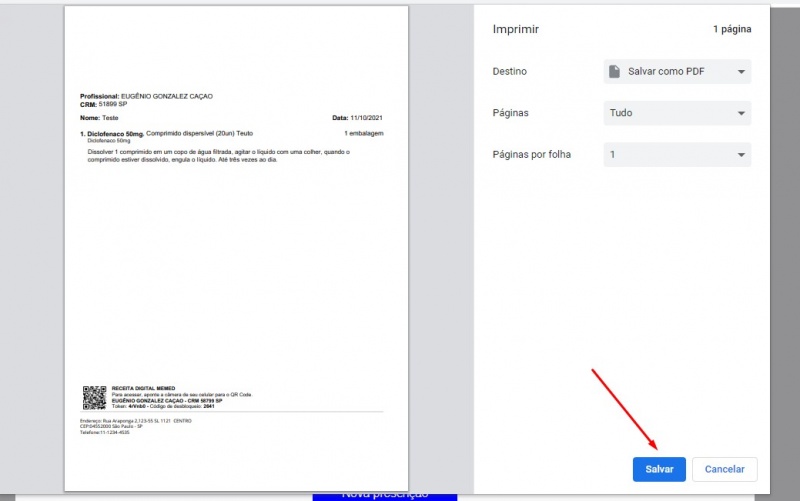Click the Nova prescrição button behind dialog
Screen dimensions: 800x501
(385, 494)
